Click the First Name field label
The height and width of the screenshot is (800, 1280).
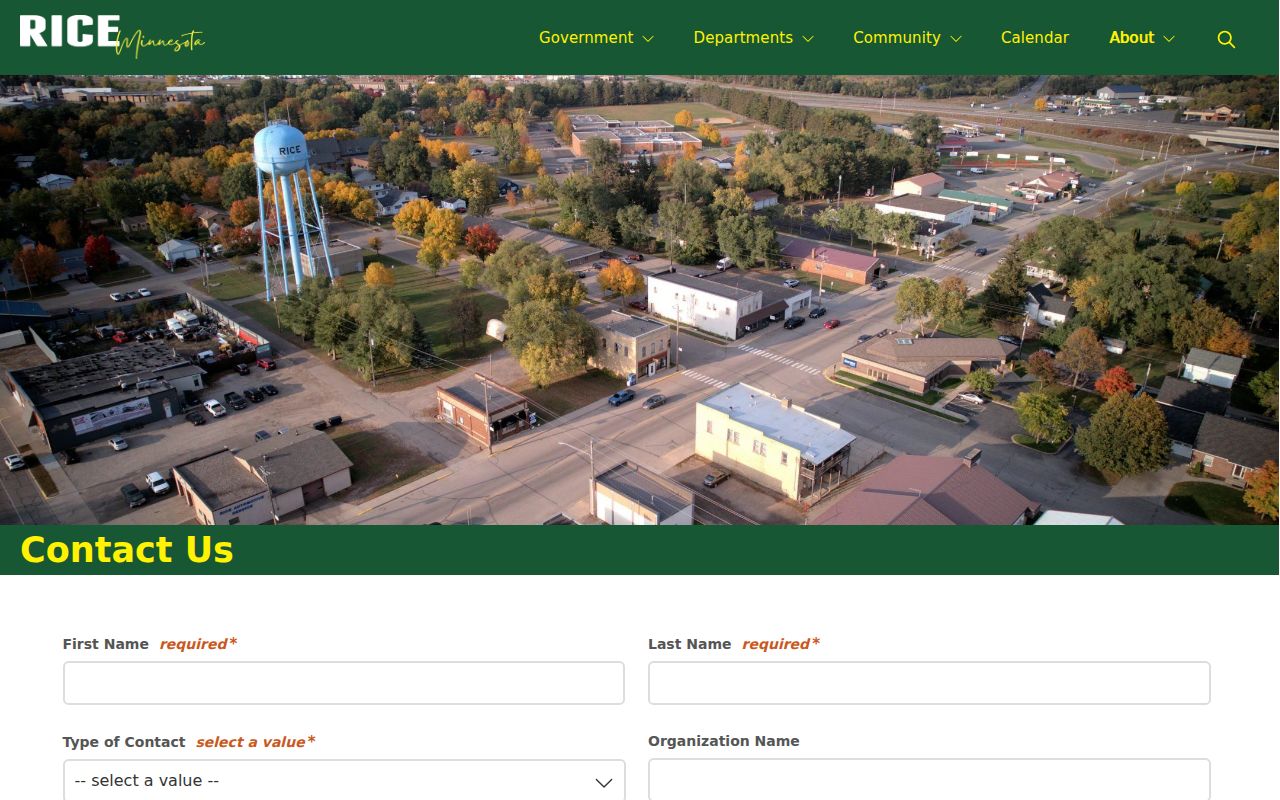pos(106,644)
